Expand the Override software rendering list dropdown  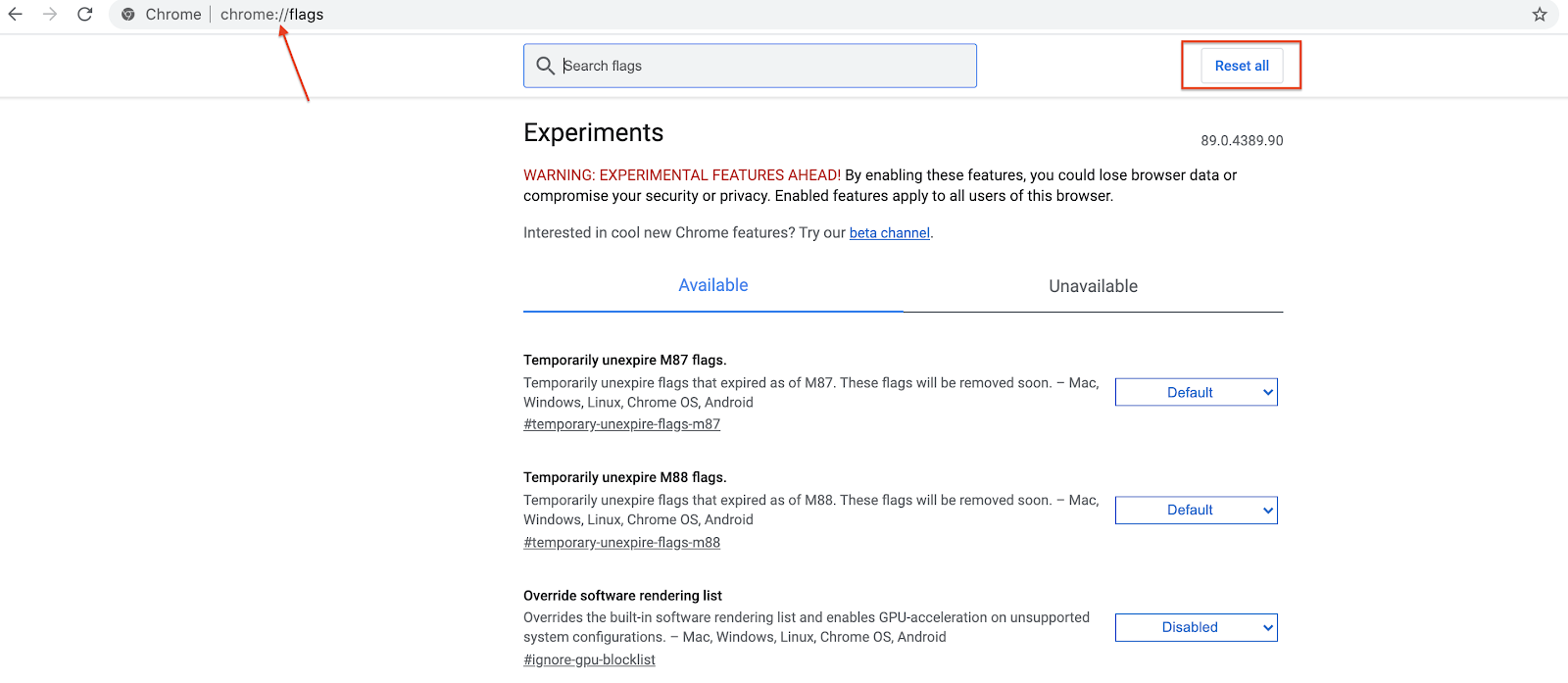point(1196,628)
